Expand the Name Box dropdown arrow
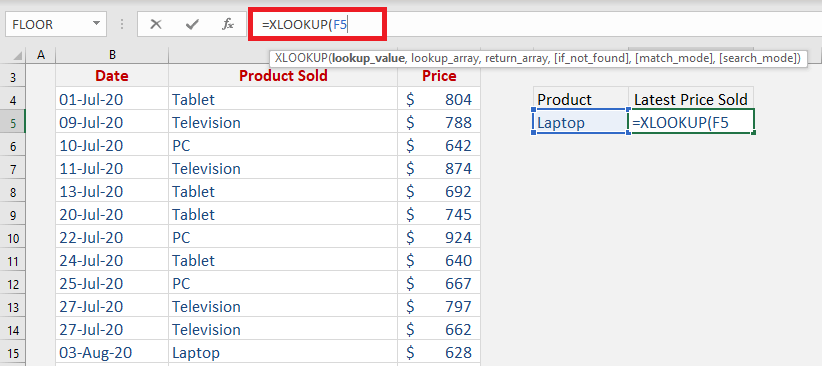822x366 pixels. 96,24
